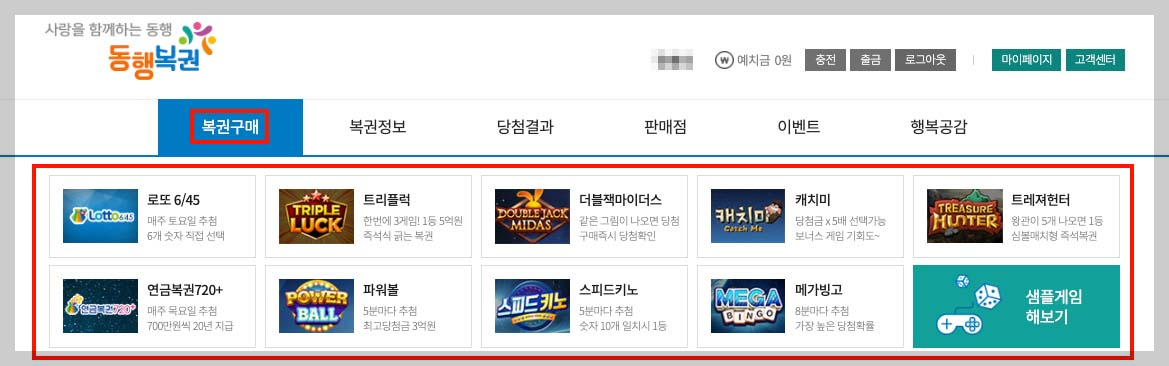Click the won deposit coin icon

723,60
